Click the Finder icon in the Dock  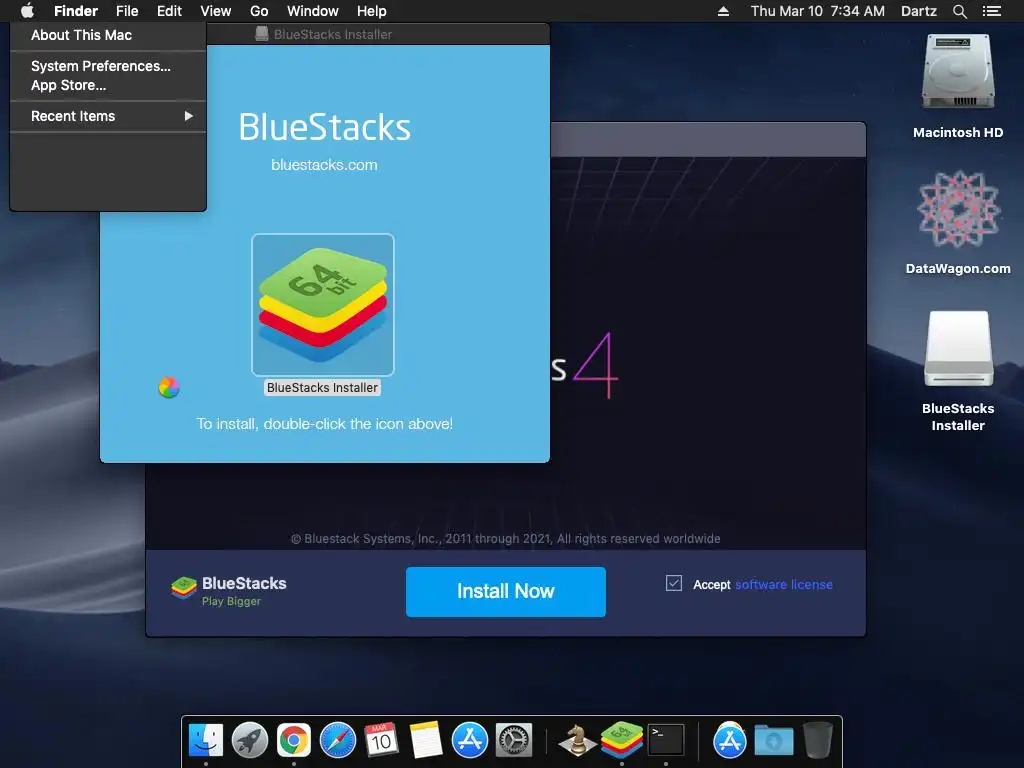click(x=206, y=740)
